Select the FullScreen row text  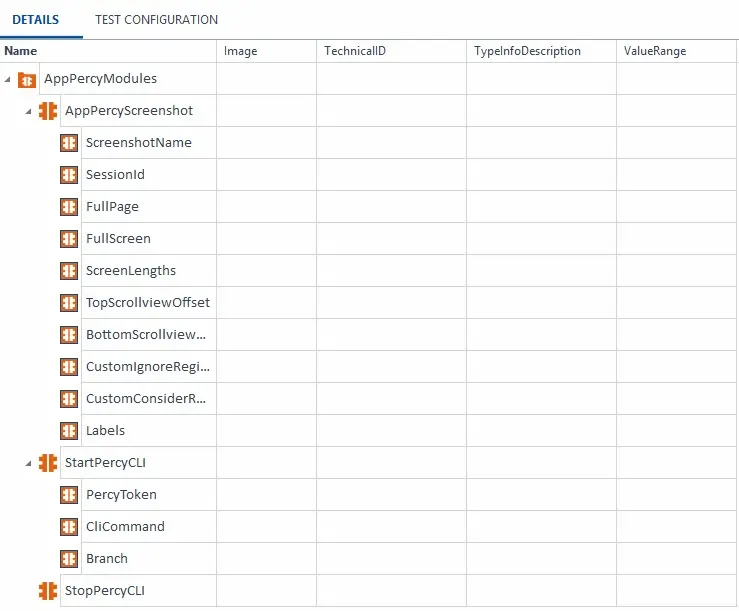click(118, 239)
